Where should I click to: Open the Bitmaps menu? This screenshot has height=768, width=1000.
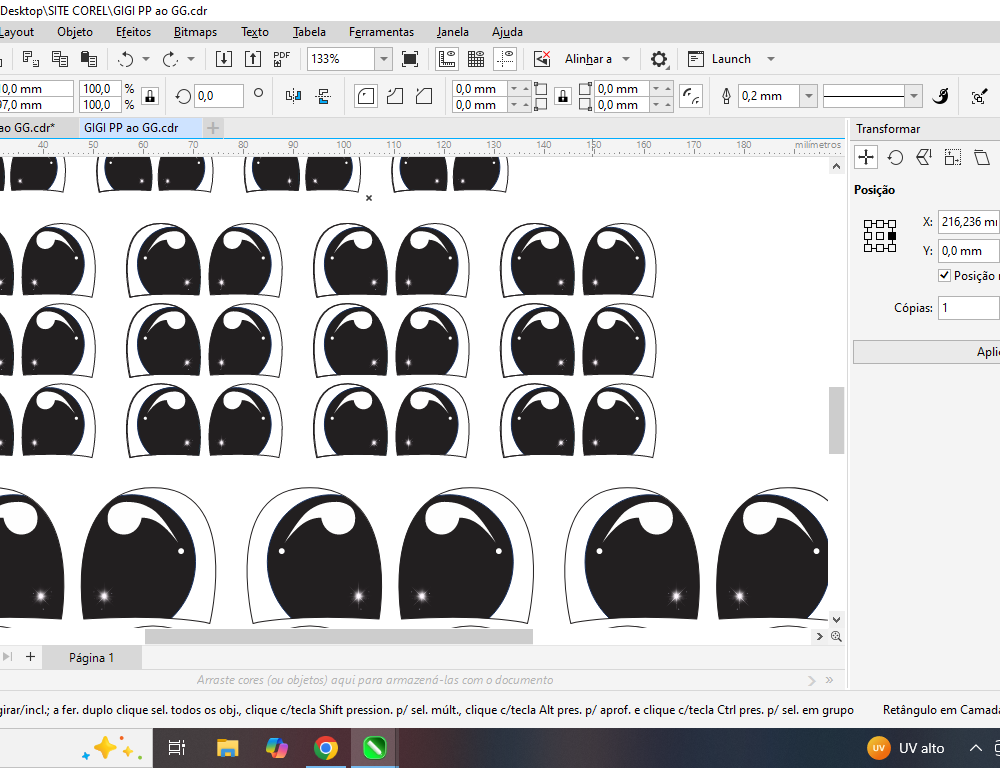[195, 32]
